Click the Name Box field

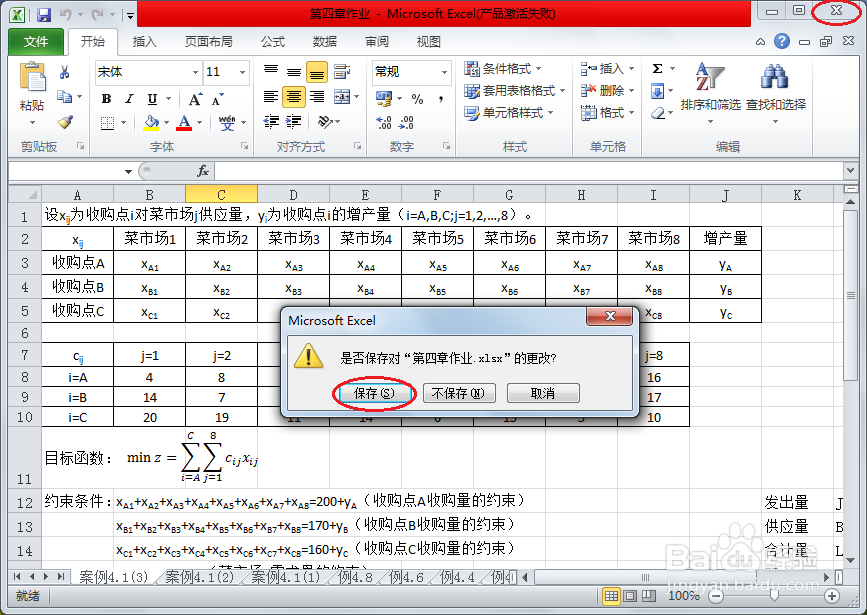[66, 171]
